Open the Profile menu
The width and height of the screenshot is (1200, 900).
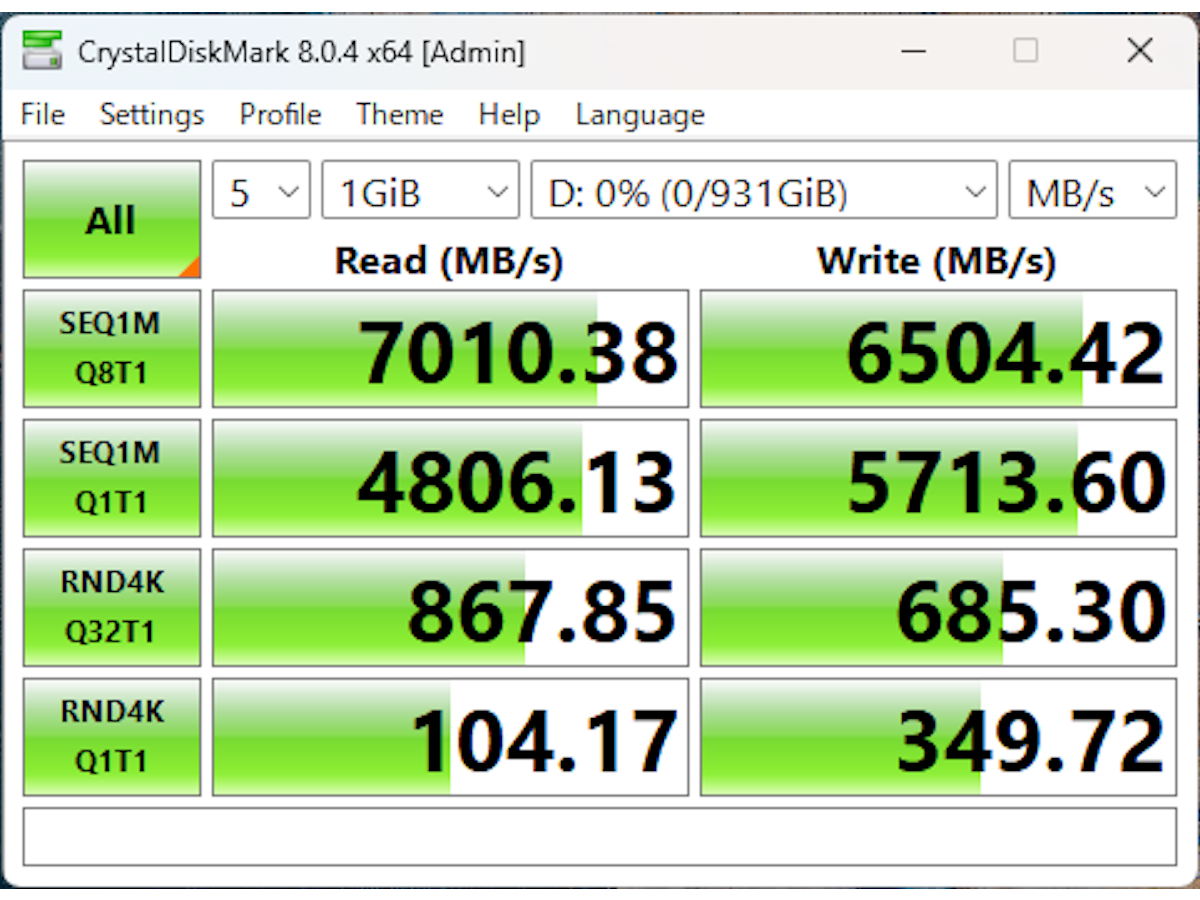tap(280, 115)
